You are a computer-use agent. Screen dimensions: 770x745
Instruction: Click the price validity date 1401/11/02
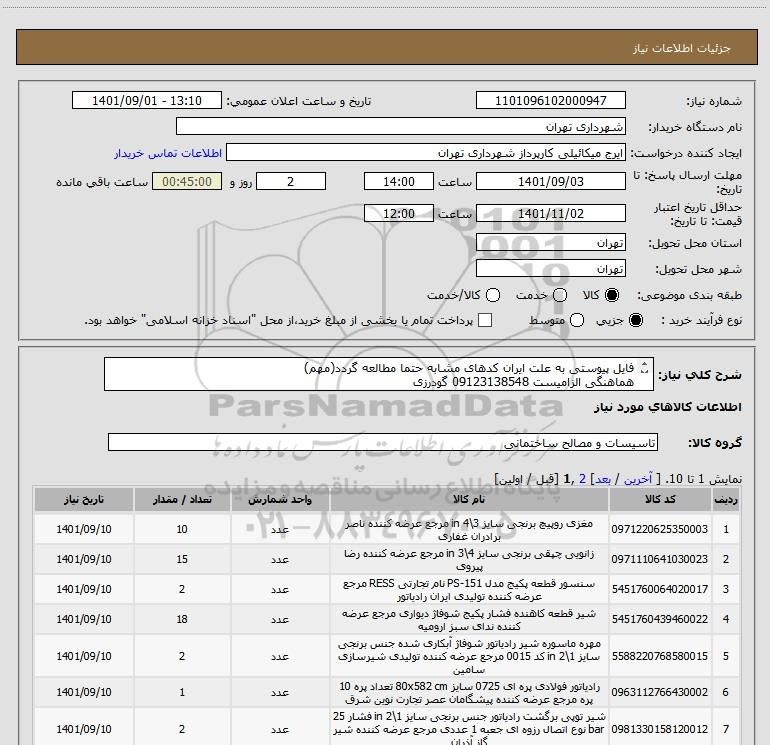(x=550, y=213)
